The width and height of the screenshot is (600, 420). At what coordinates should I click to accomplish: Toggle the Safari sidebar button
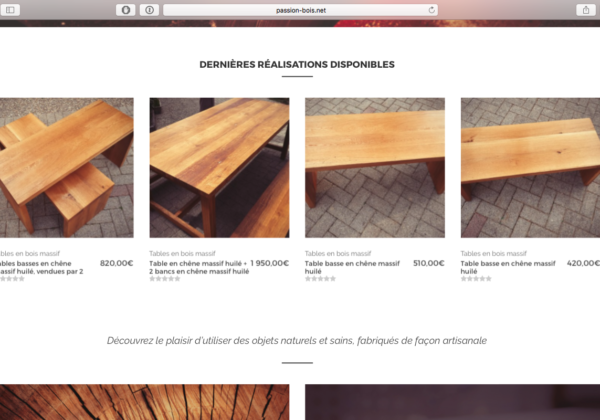tap(10, 10)
